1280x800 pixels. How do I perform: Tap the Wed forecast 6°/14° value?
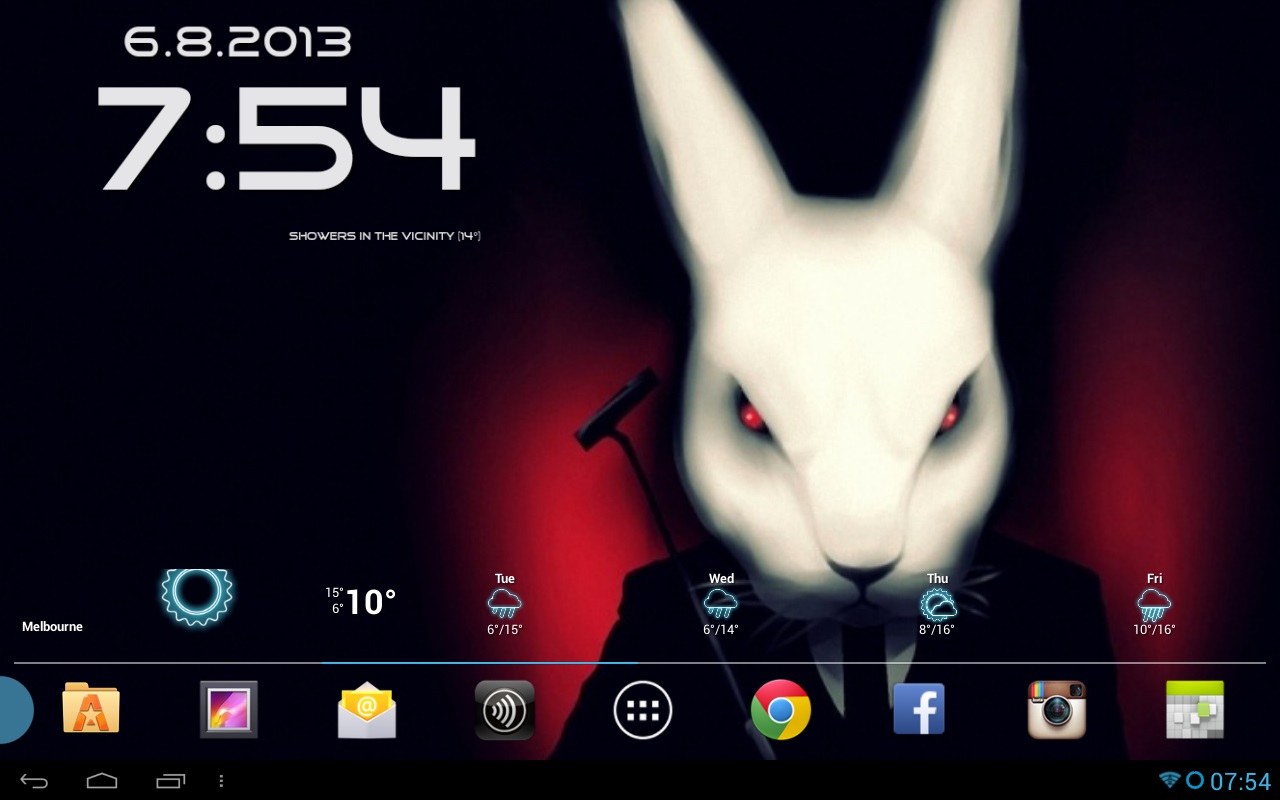click(x=721, y=630)
